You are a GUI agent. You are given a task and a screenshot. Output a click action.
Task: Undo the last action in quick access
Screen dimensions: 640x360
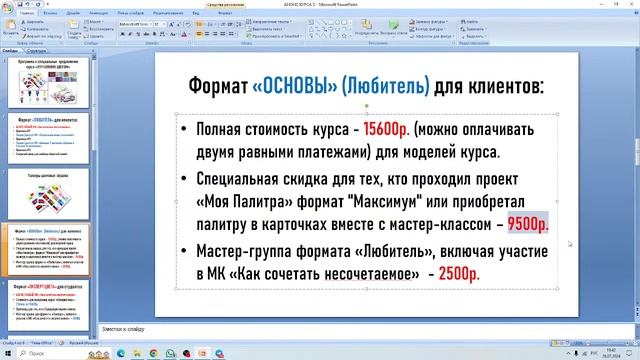[28, 4]
